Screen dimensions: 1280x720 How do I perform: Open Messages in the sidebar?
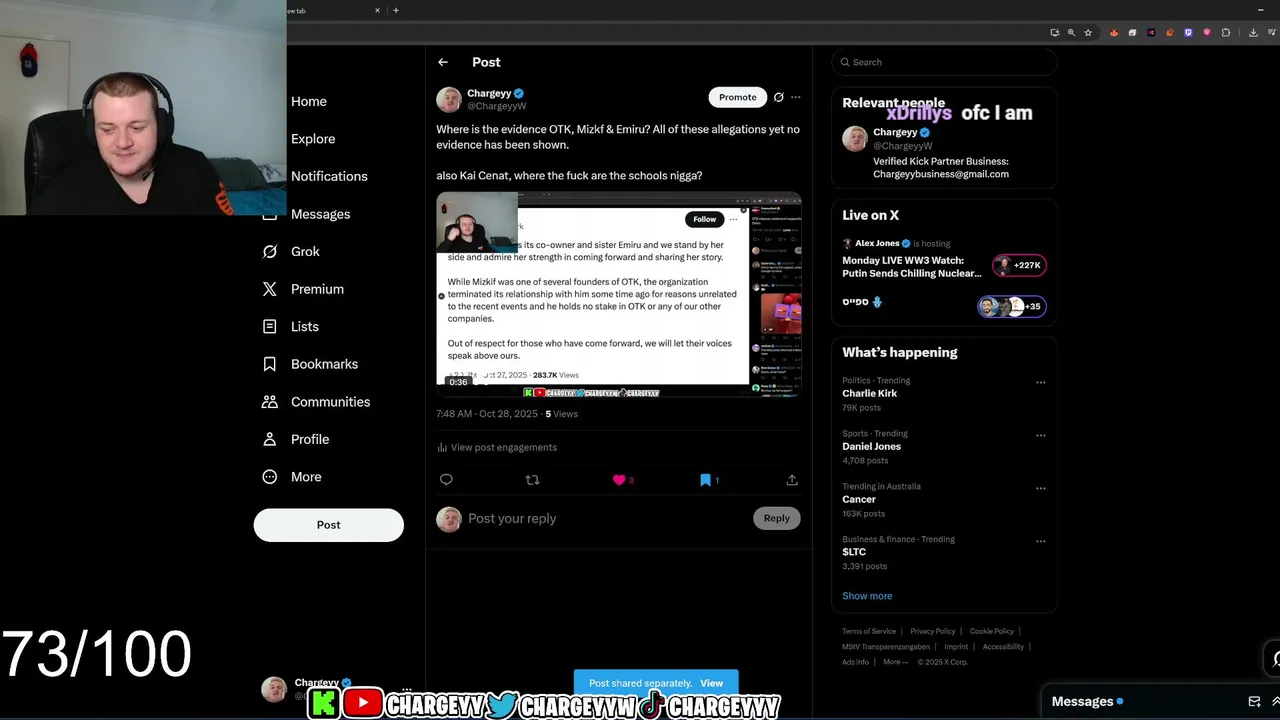[x=320, y=214]
